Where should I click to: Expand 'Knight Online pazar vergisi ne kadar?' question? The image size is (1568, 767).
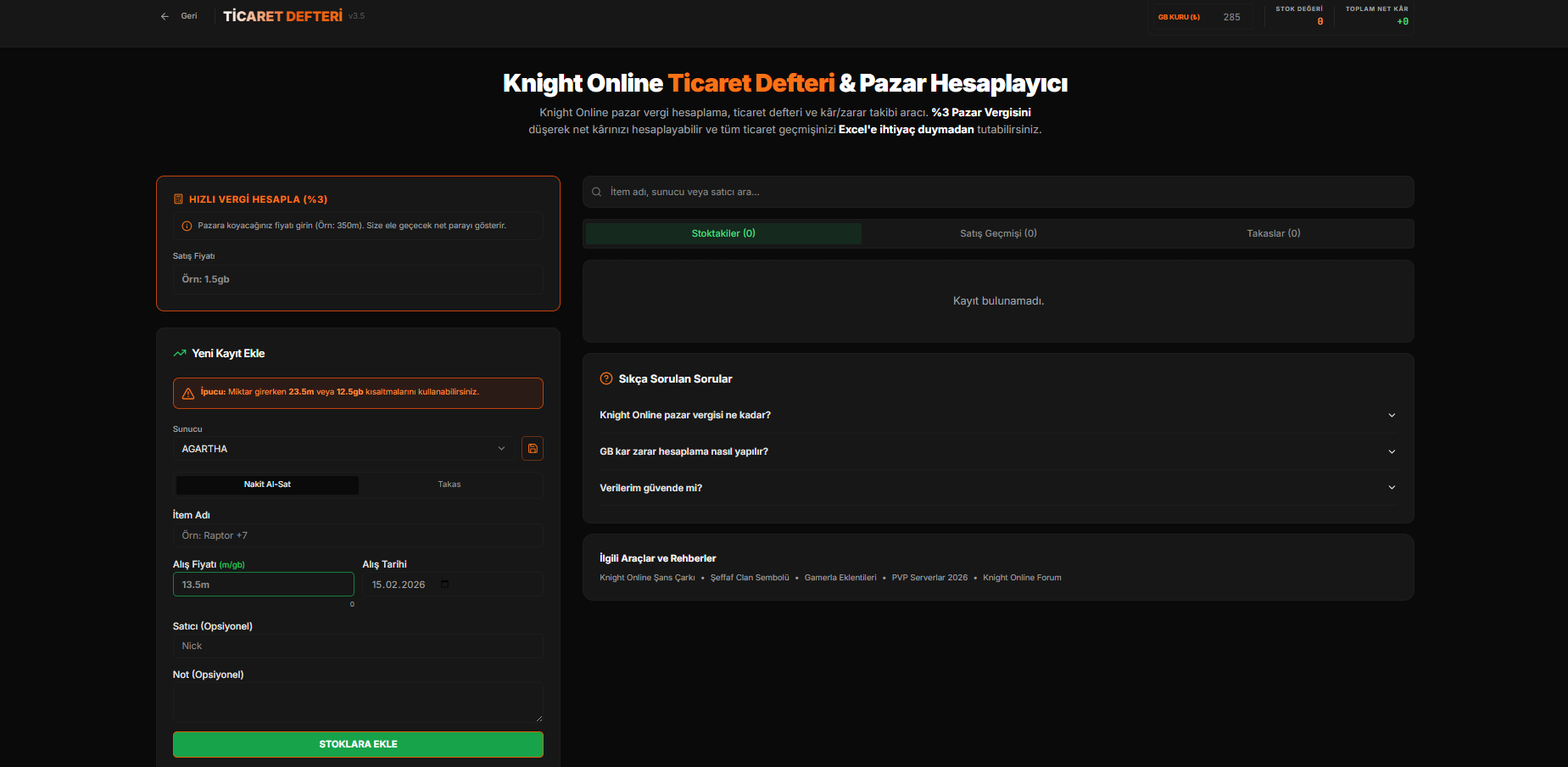coord(997,415)
